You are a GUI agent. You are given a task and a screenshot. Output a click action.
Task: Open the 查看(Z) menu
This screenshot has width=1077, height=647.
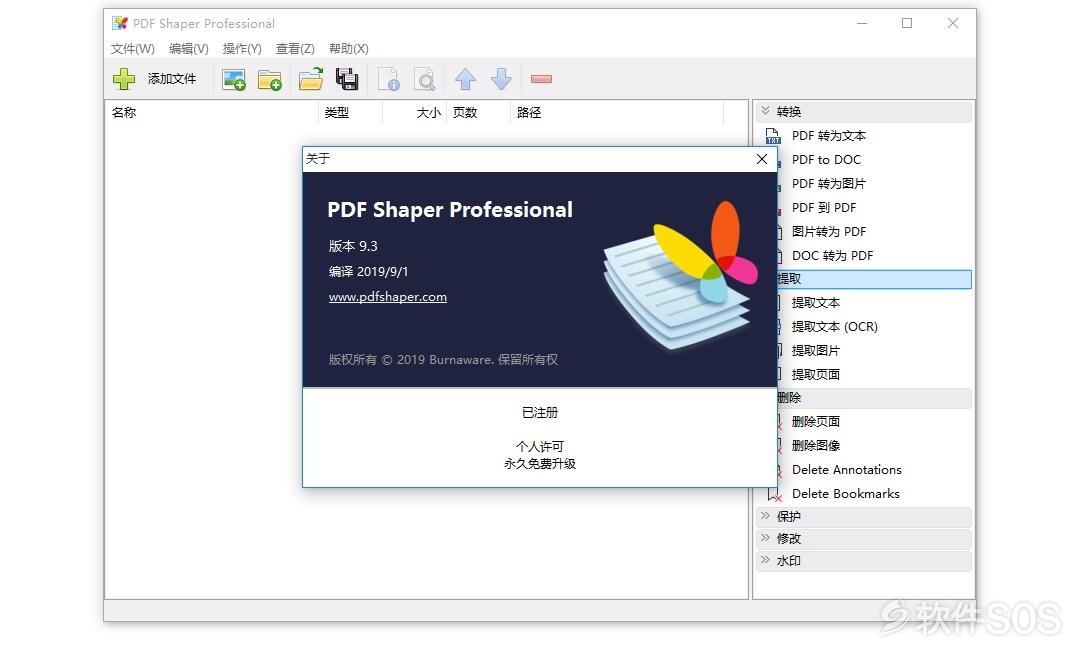point(295,49)
